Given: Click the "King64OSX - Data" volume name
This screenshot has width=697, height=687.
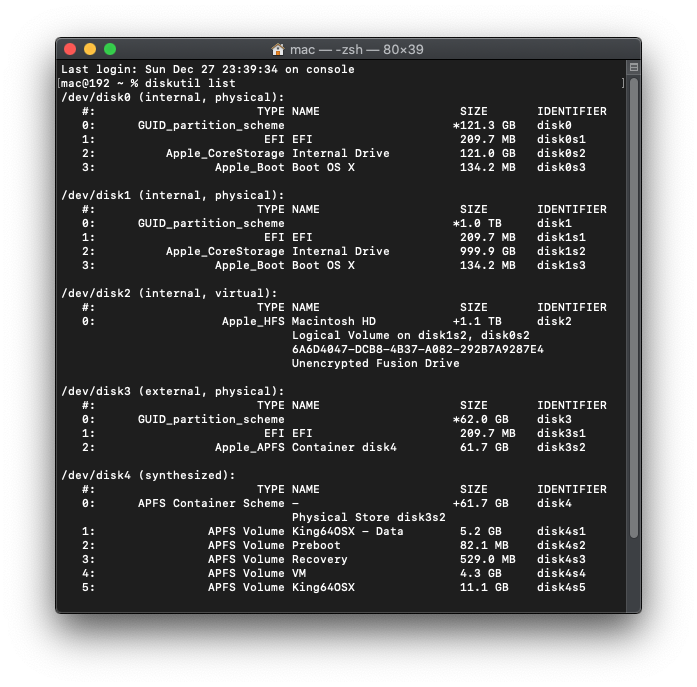Looking at the screenshot, I should click(x=348, y=531).
